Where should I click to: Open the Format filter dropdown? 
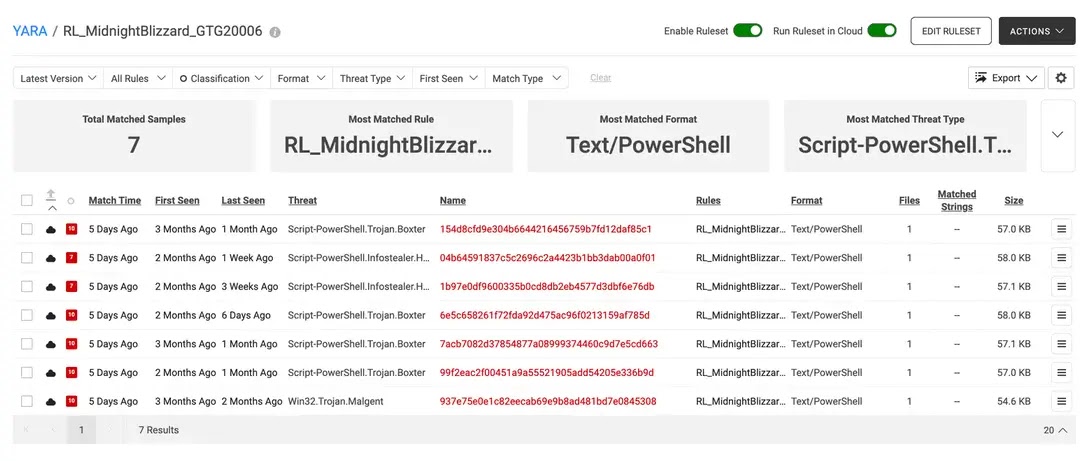click(301, 78)
